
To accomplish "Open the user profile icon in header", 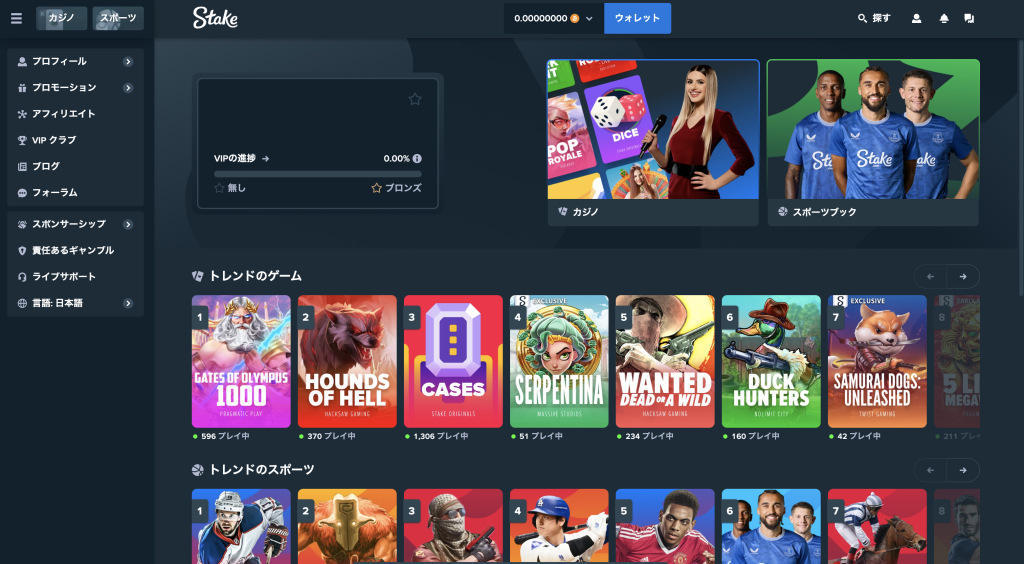I will 916,18.
